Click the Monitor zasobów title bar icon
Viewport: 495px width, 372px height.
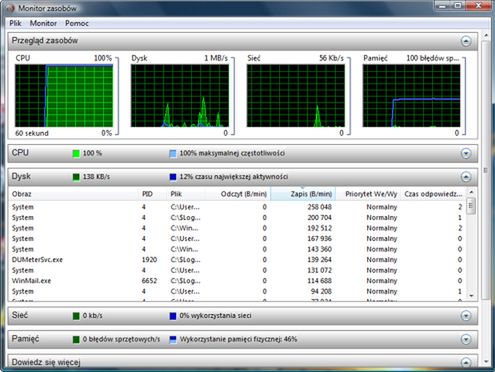(11, 8)
